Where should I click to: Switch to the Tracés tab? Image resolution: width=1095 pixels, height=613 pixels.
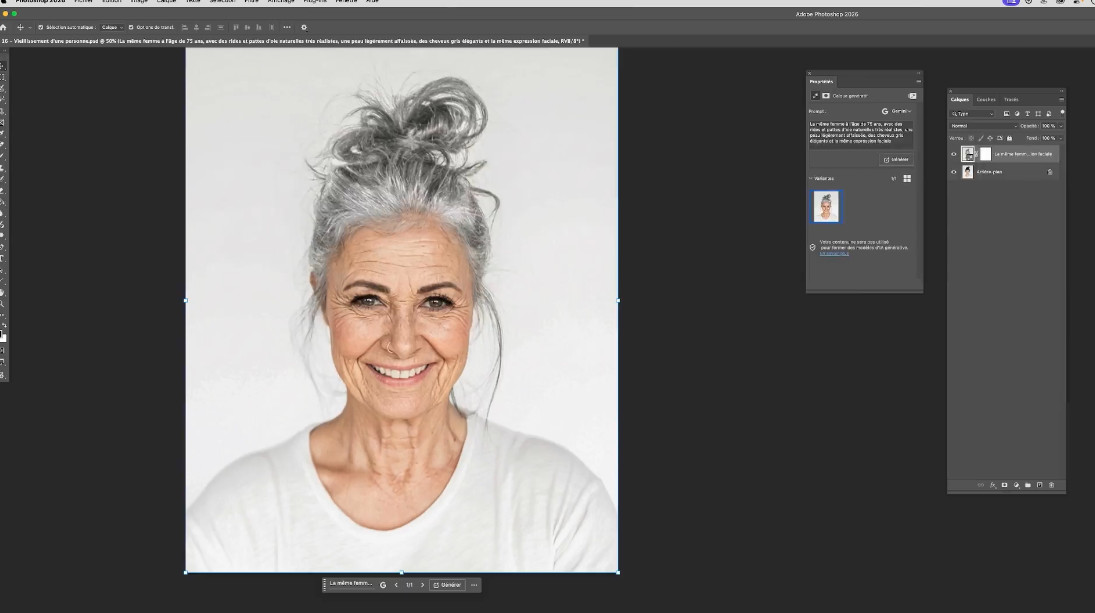[x=1011, y=99]
